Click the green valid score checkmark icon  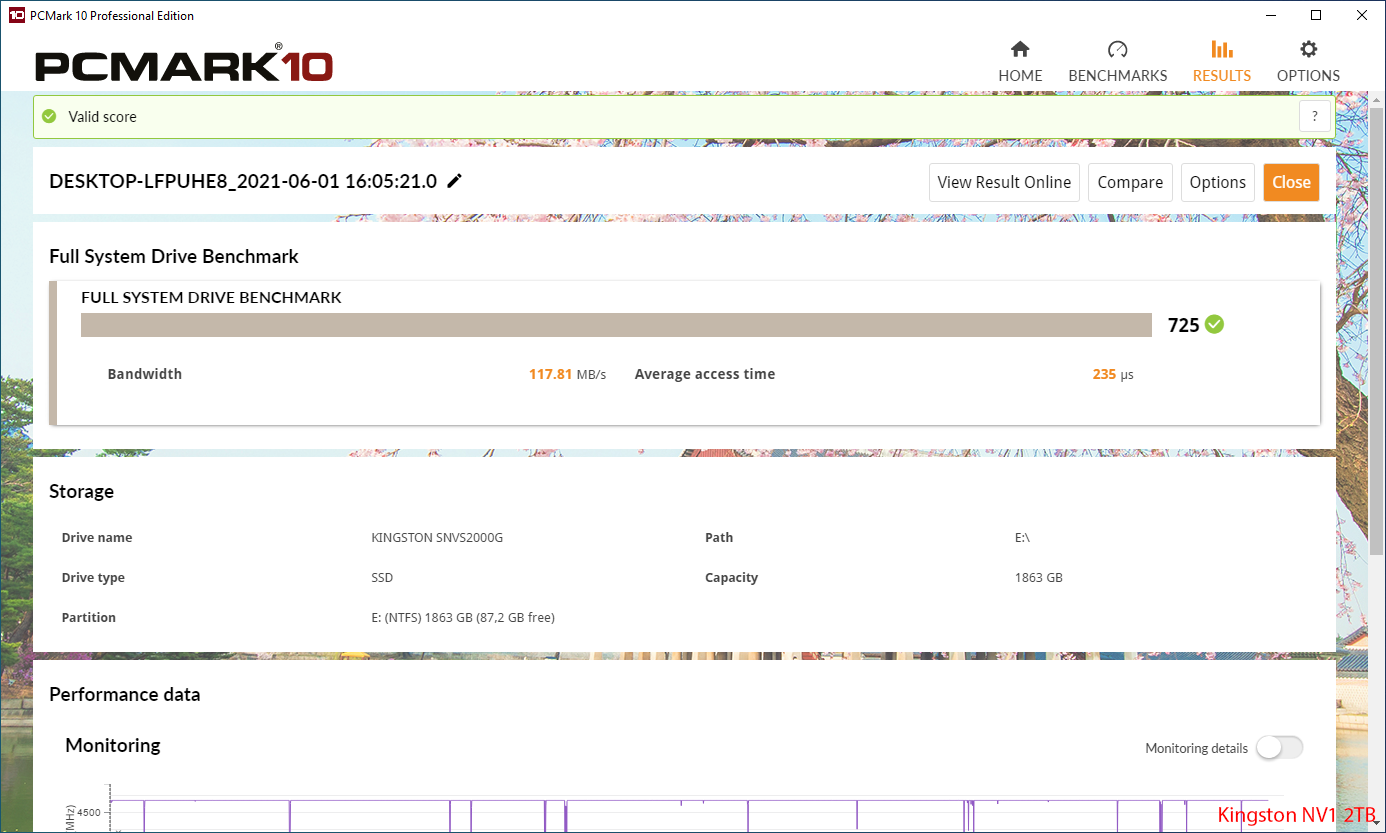coord(49,117)
